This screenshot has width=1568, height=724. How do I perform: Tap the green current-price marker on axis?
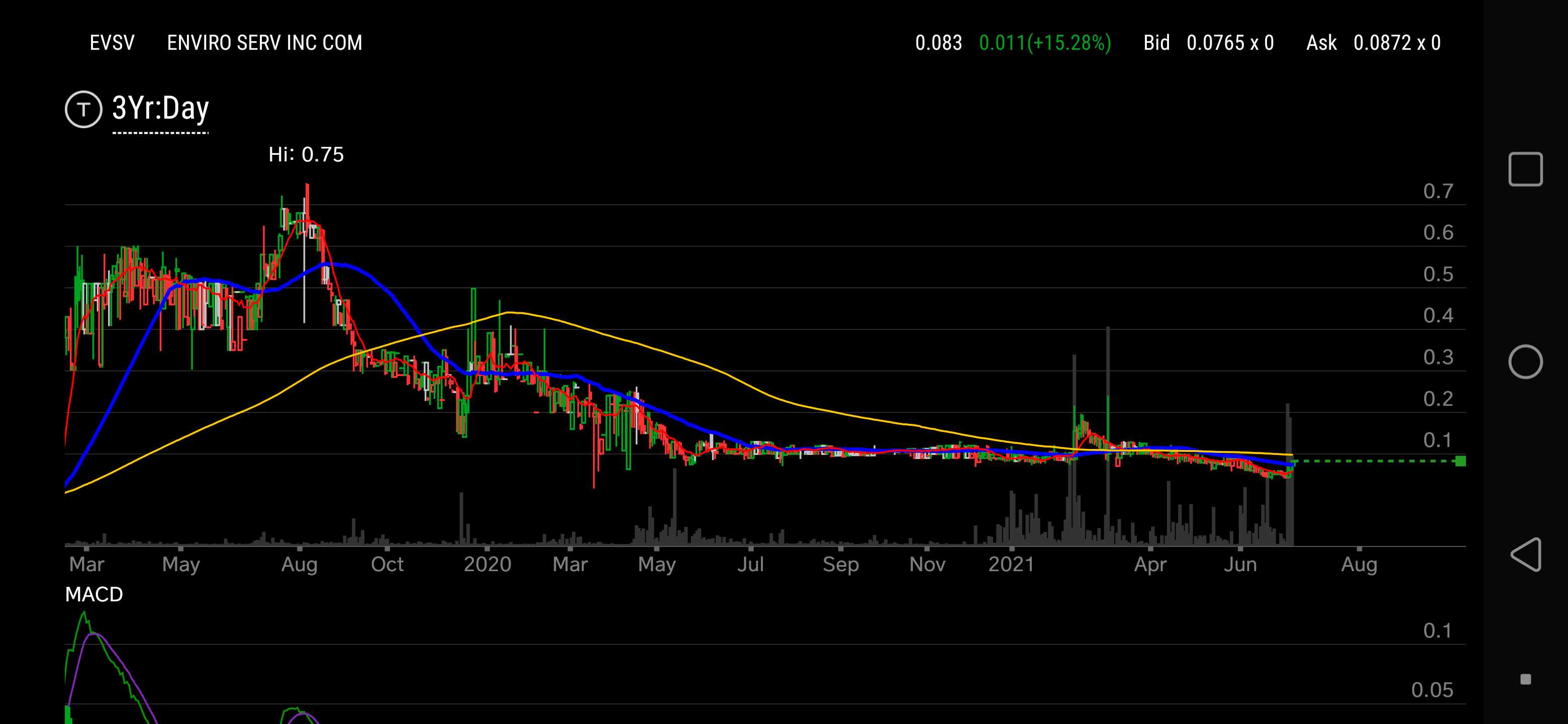[x=1460, y=461]
